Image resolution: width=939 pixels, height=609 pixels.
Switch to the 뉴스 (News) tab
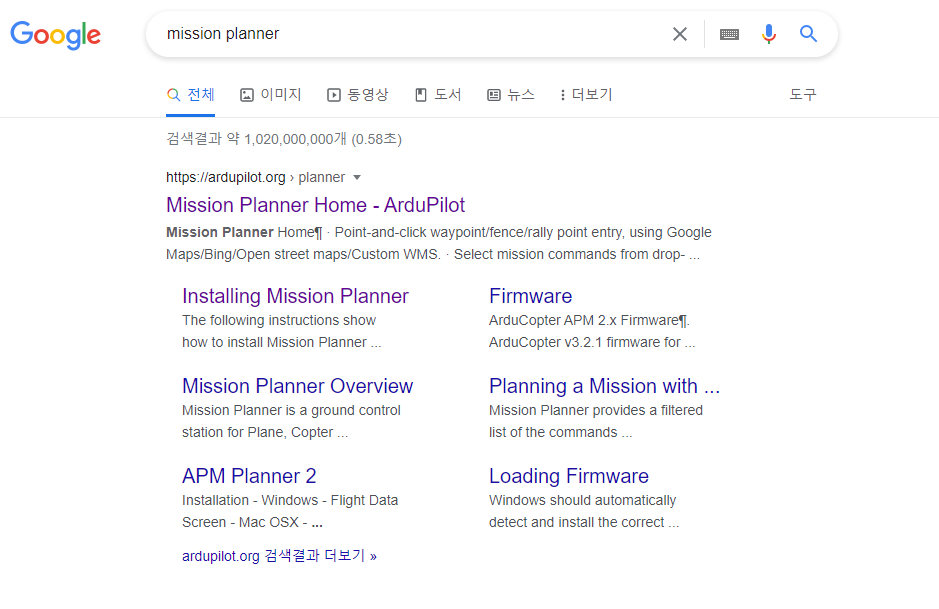511,95
